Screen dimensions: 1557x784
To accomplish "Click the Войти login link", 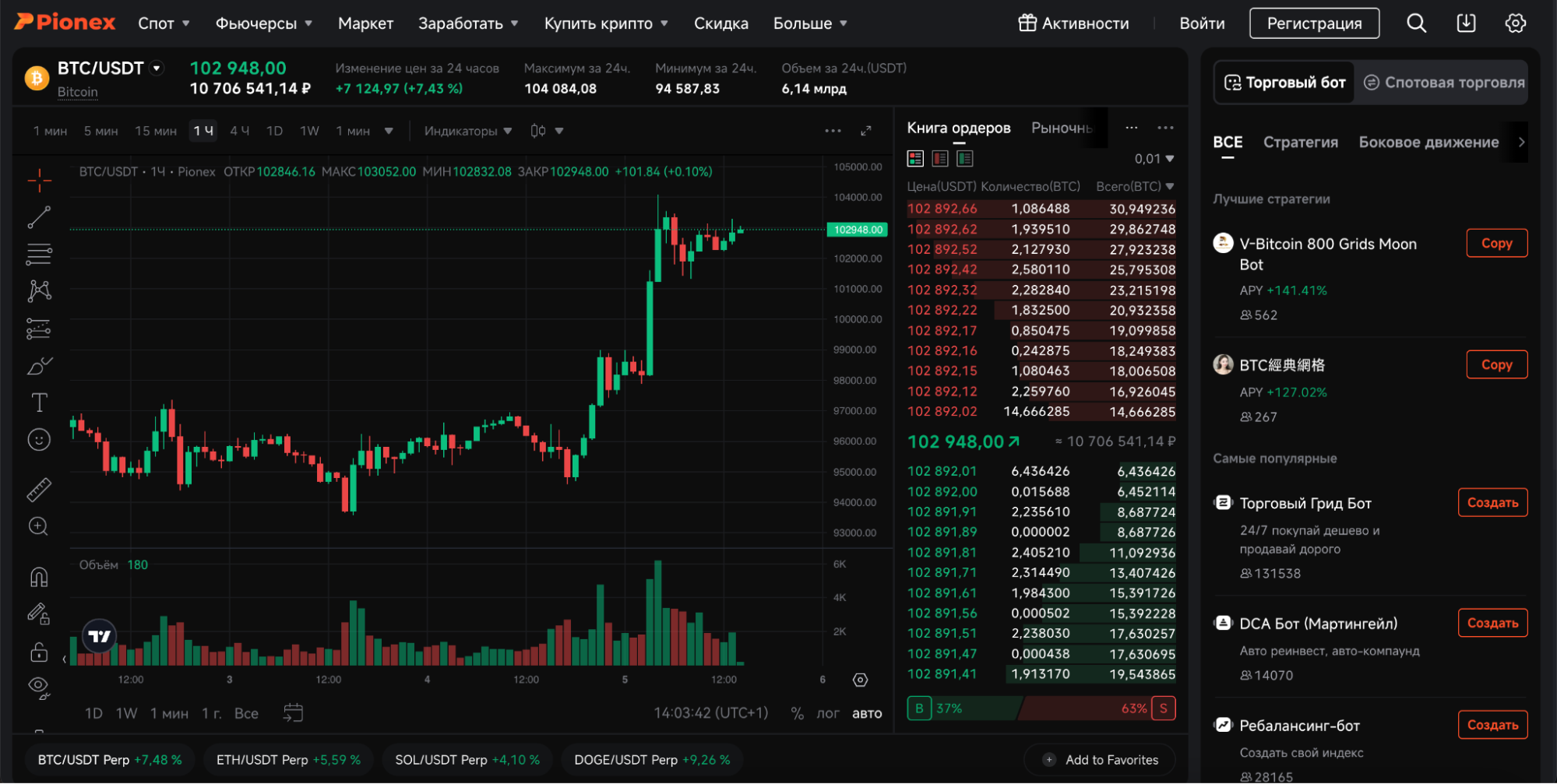I will click(1202, 23).
